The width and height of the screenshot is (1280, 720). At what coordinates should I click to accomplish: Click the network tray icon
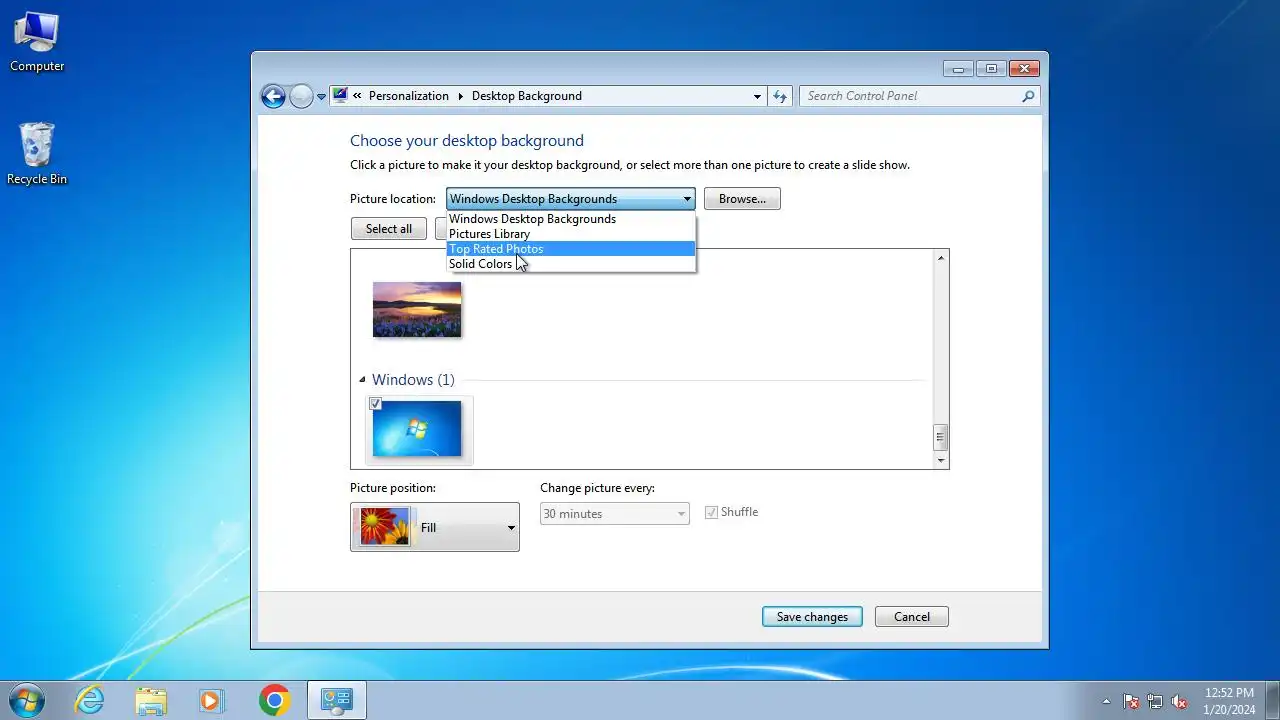point(1155,701)
